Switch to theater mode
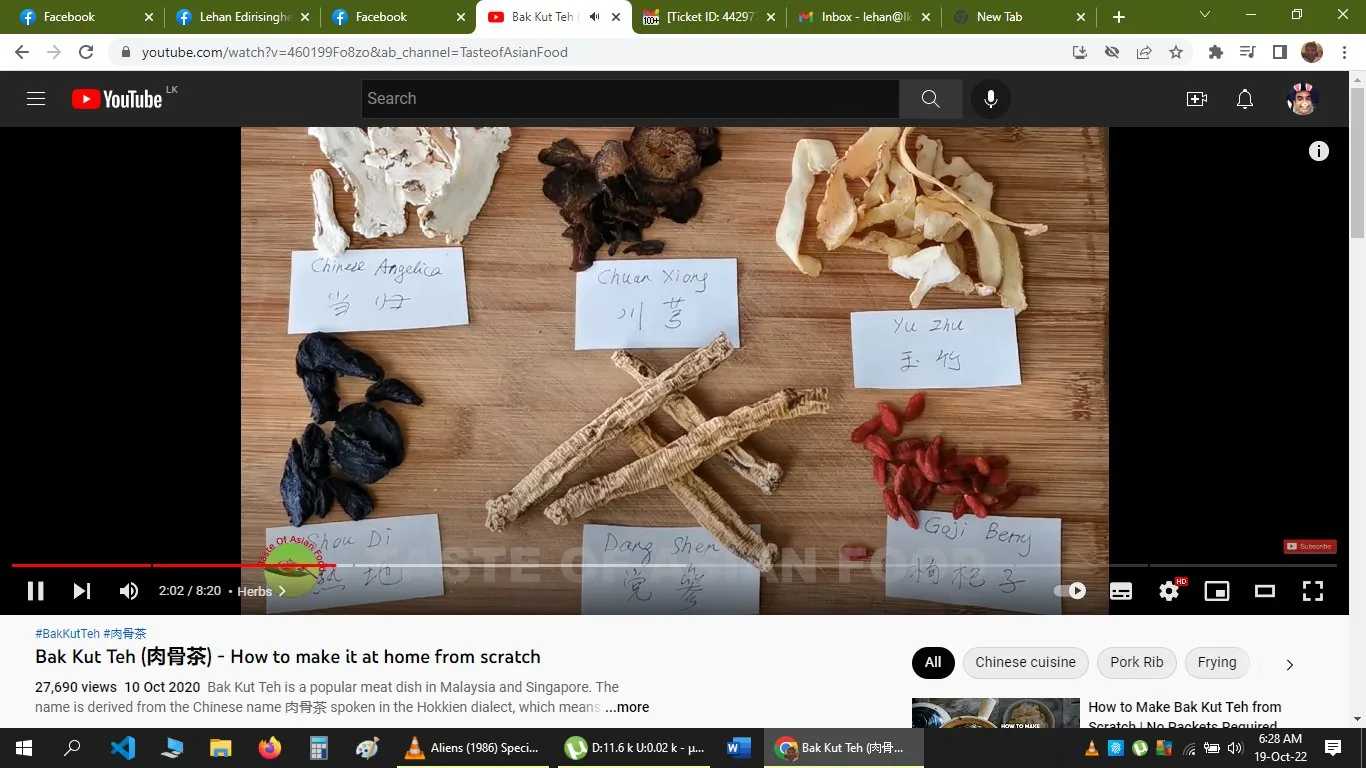Image resolution: width=1366 pixels, height=768 pixels. [x=1264, y=590]
